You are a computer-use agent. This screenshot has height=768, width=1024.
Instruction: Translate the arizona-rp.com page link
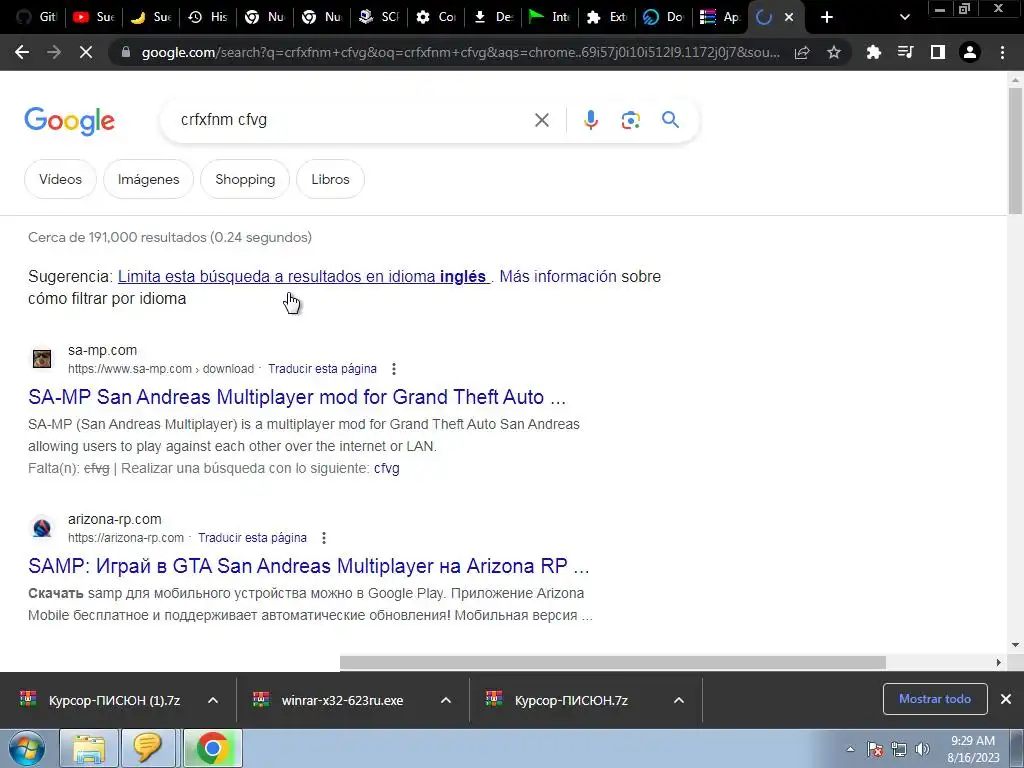(252, 538)
